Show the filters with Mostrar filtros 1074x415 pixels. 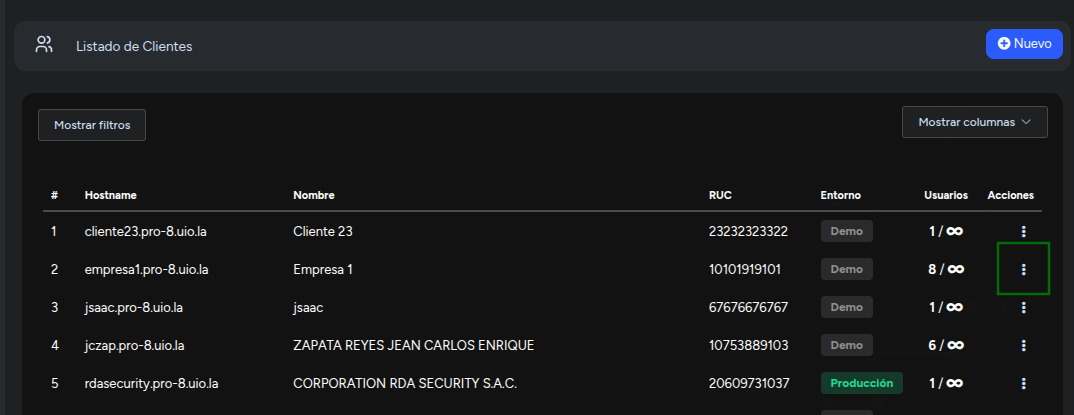(92, 125)
